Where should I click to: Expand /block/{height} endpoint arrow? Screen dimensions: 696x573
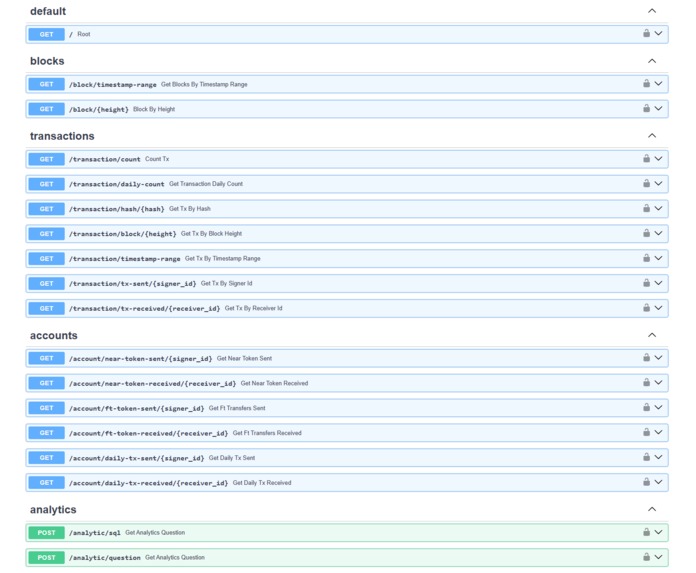(x=658, y=109)
